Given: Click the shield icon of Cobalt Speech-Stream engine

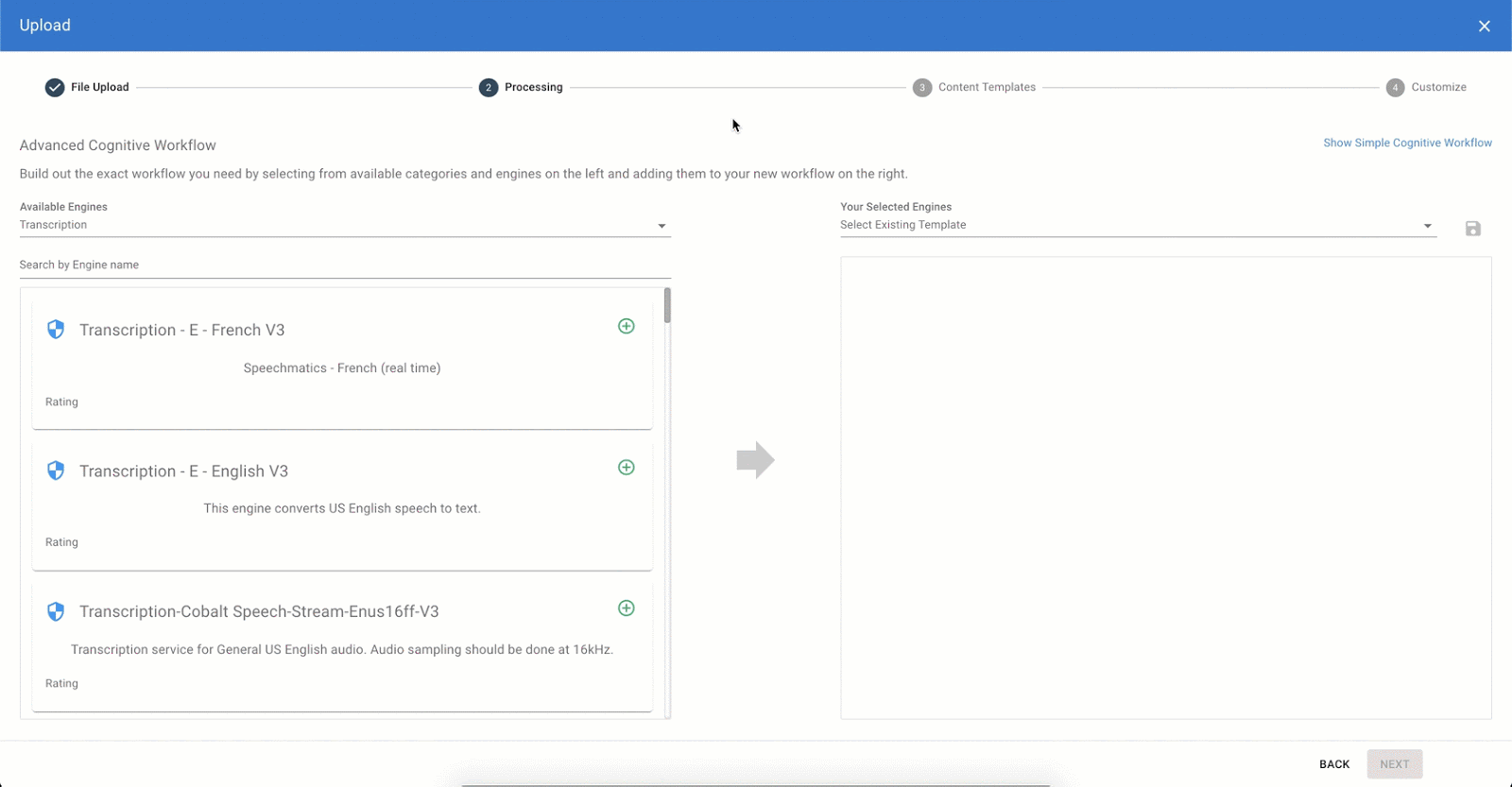Looking at the screenshot, I should point(56,611).
